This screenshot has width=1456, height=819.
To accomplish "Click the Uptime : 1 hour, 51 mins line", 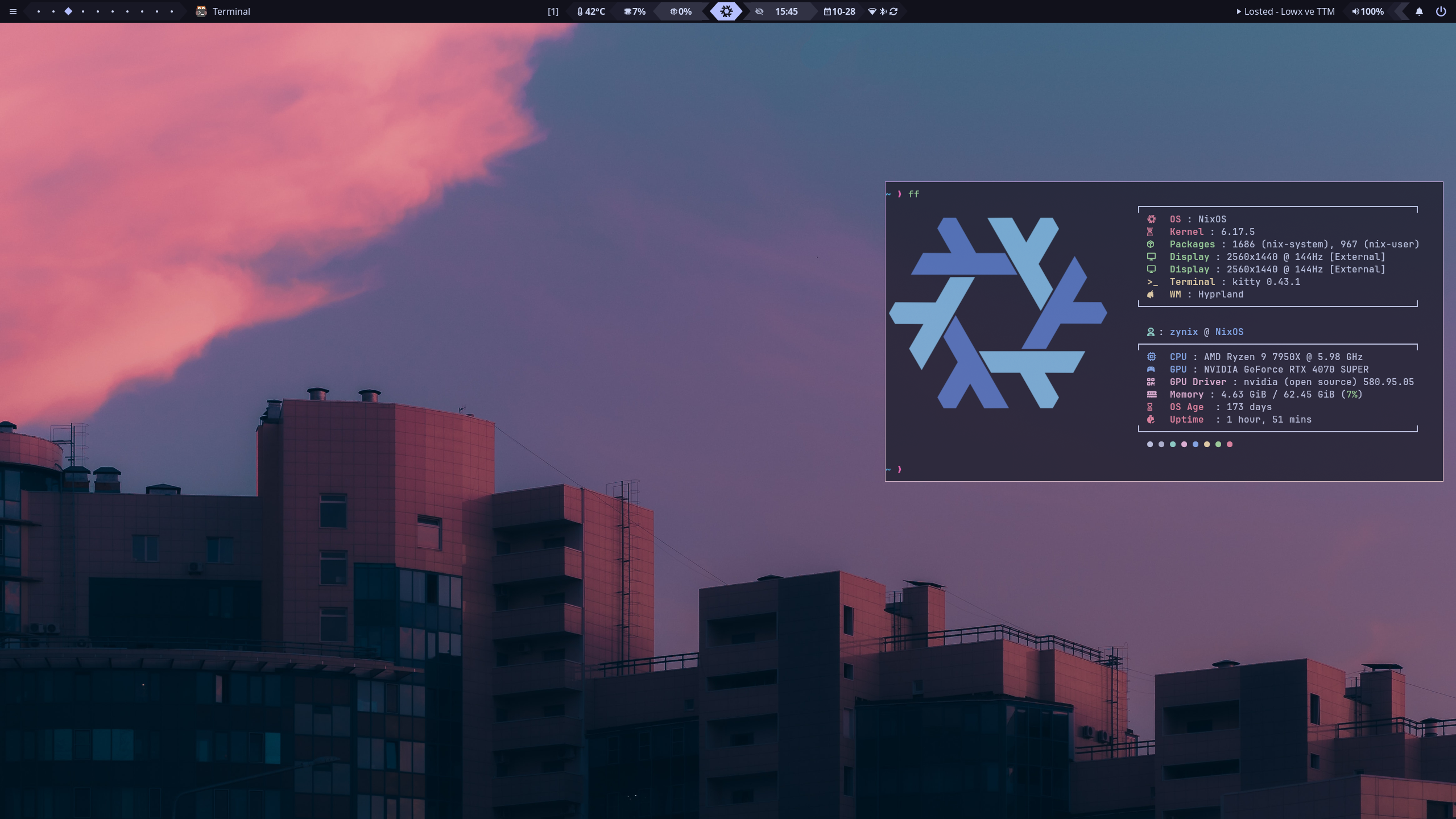I will pos(1240,419).
